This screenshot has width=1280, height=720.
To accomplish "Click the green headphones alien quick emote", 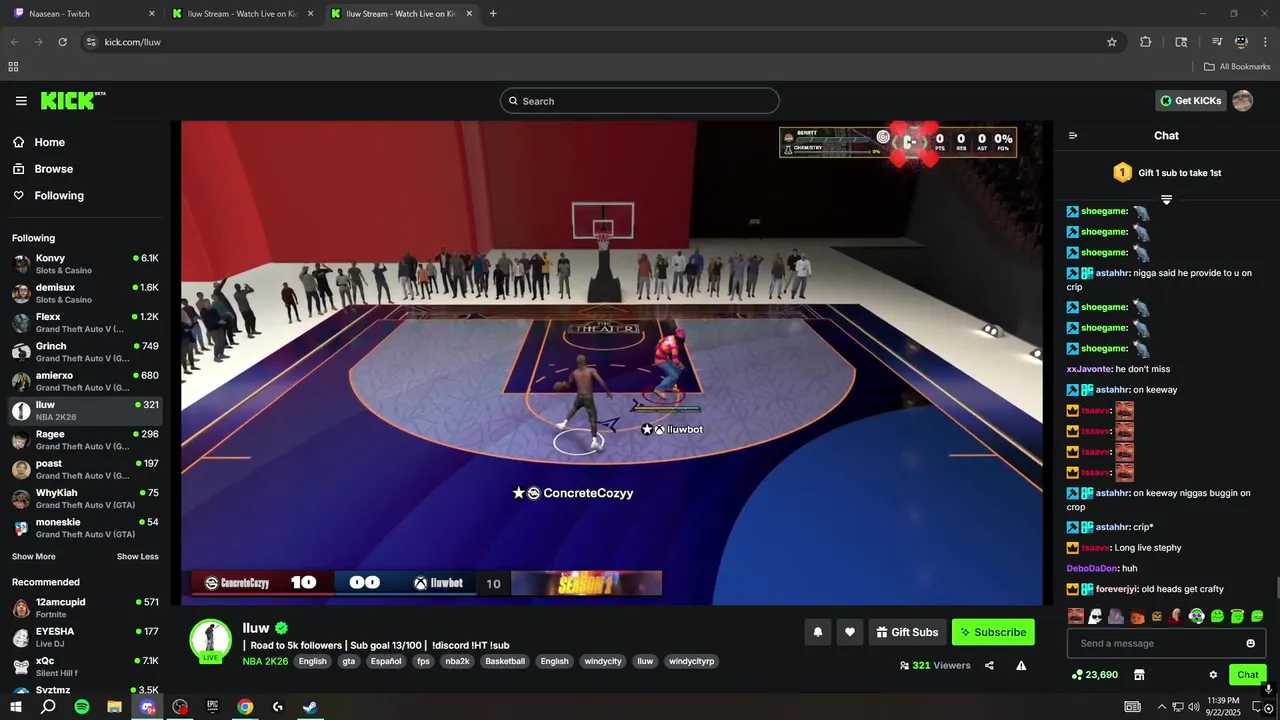I will click(x=1196, y=616).
